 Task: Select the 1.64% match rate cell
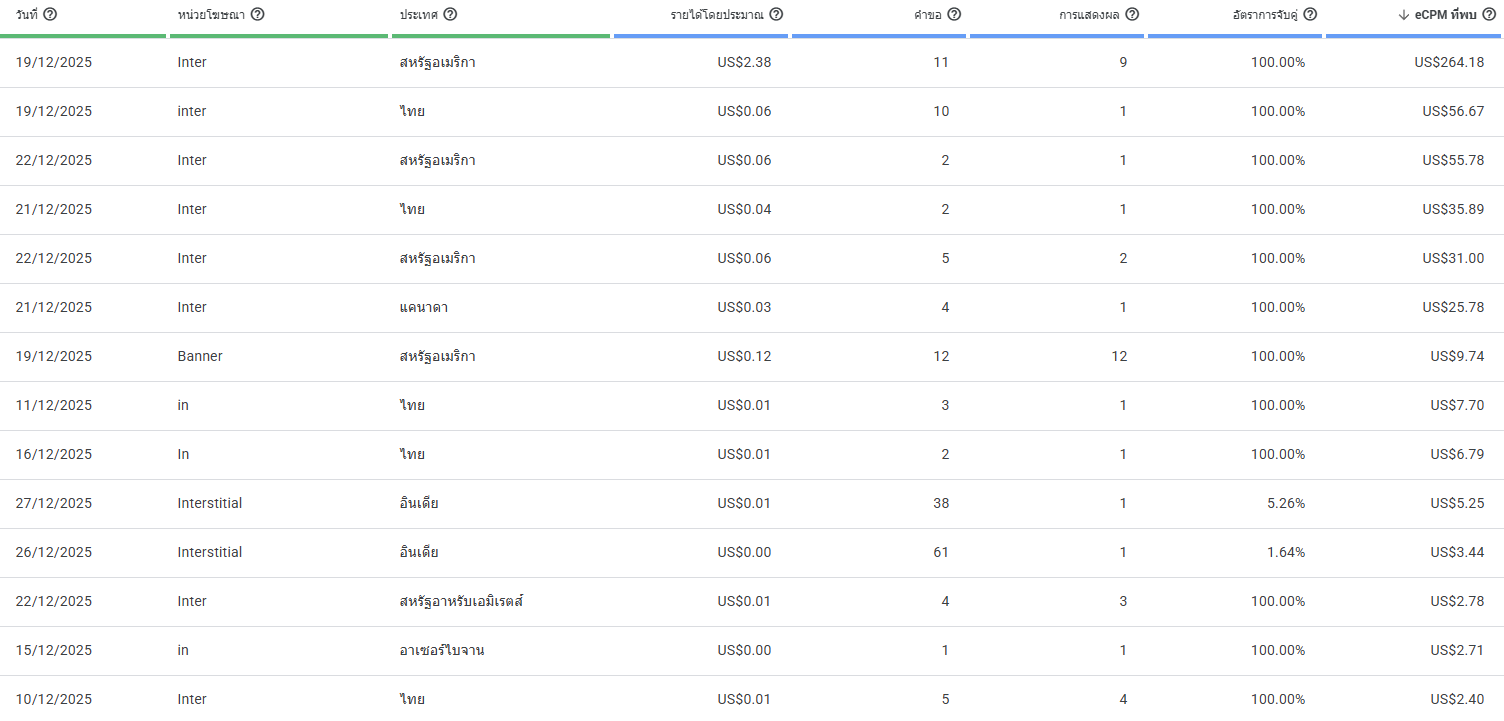tap(1285, 552)
